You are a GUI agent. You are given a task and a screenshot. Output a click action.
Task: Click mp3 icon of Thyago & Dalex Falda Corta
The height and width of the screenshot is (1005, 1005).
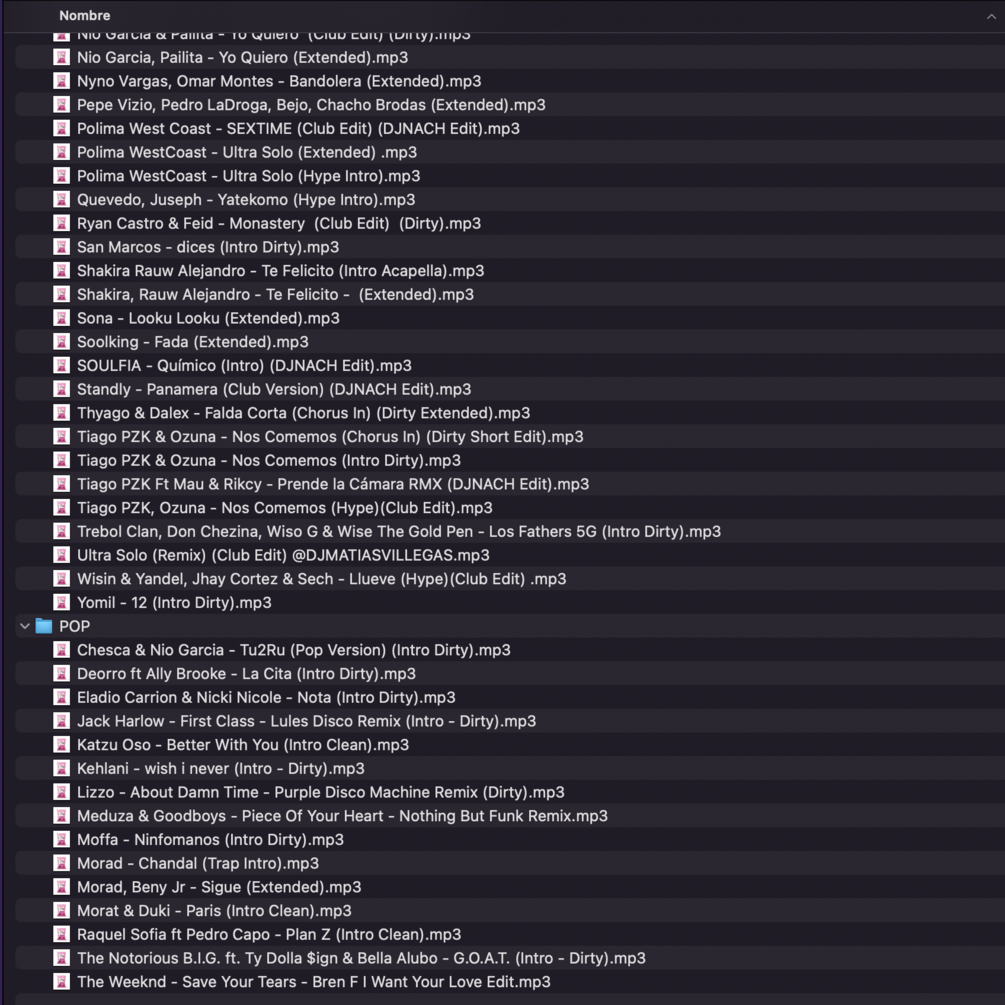pyautogui.click(x=62, y=413)
